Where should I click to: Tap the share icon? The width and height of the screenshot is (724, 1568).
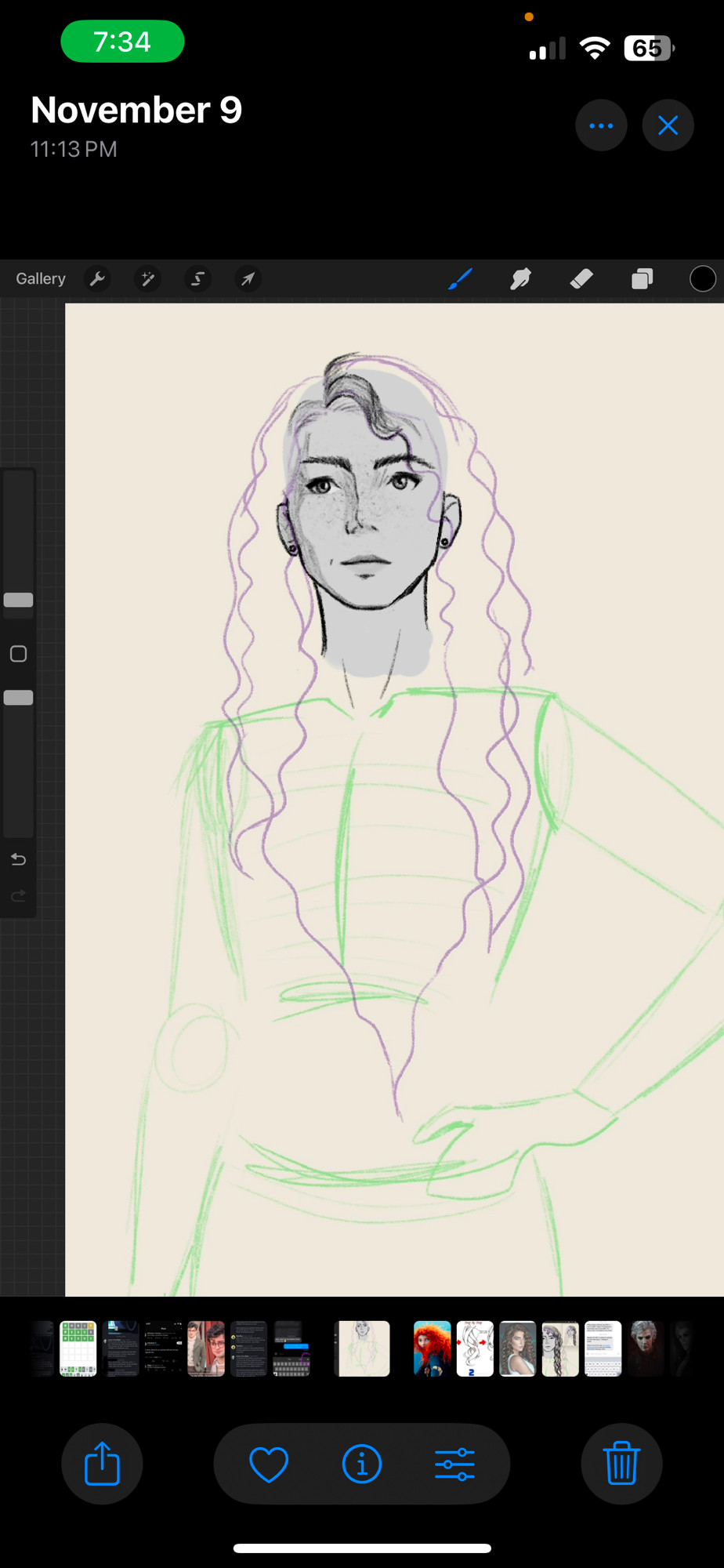[102, 1464]
